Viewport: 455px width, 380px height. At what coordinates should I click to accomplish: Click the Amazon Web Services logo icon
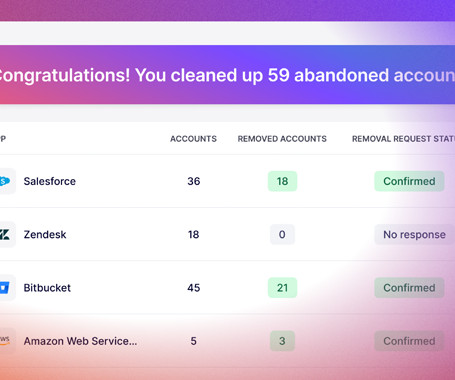(5, 341)
